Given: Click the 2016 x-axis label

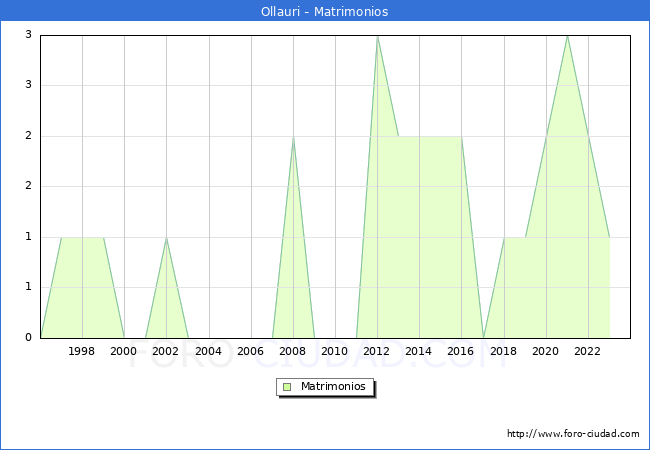Looking at the screenshot, I should [461, 351].
